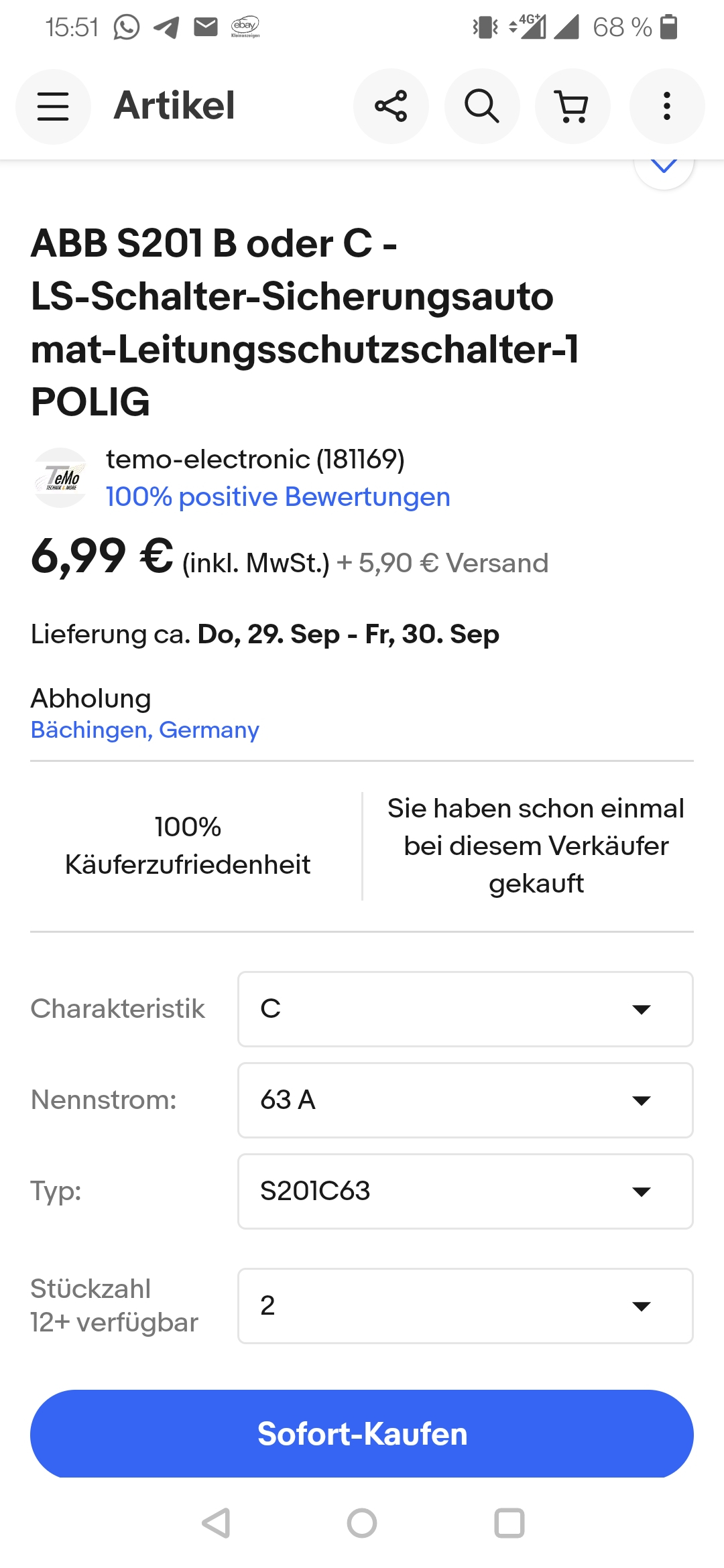Tap the share icon
The width and height of the screenshot is (724, 1568).
click(391, 106)
